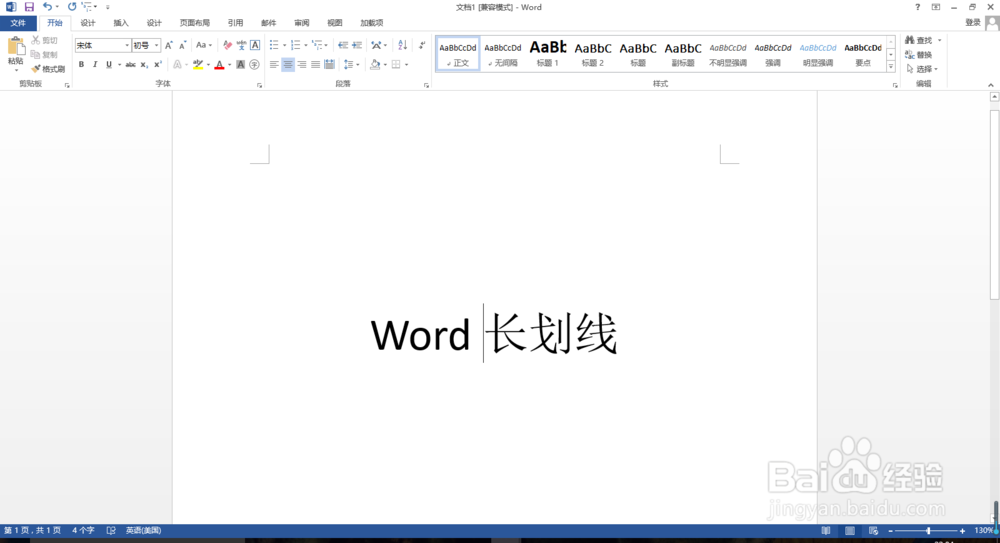This screenshot has height=543, width=1000.
Task: Open the Select (选择) dropdown
Action: click(922, 69)
